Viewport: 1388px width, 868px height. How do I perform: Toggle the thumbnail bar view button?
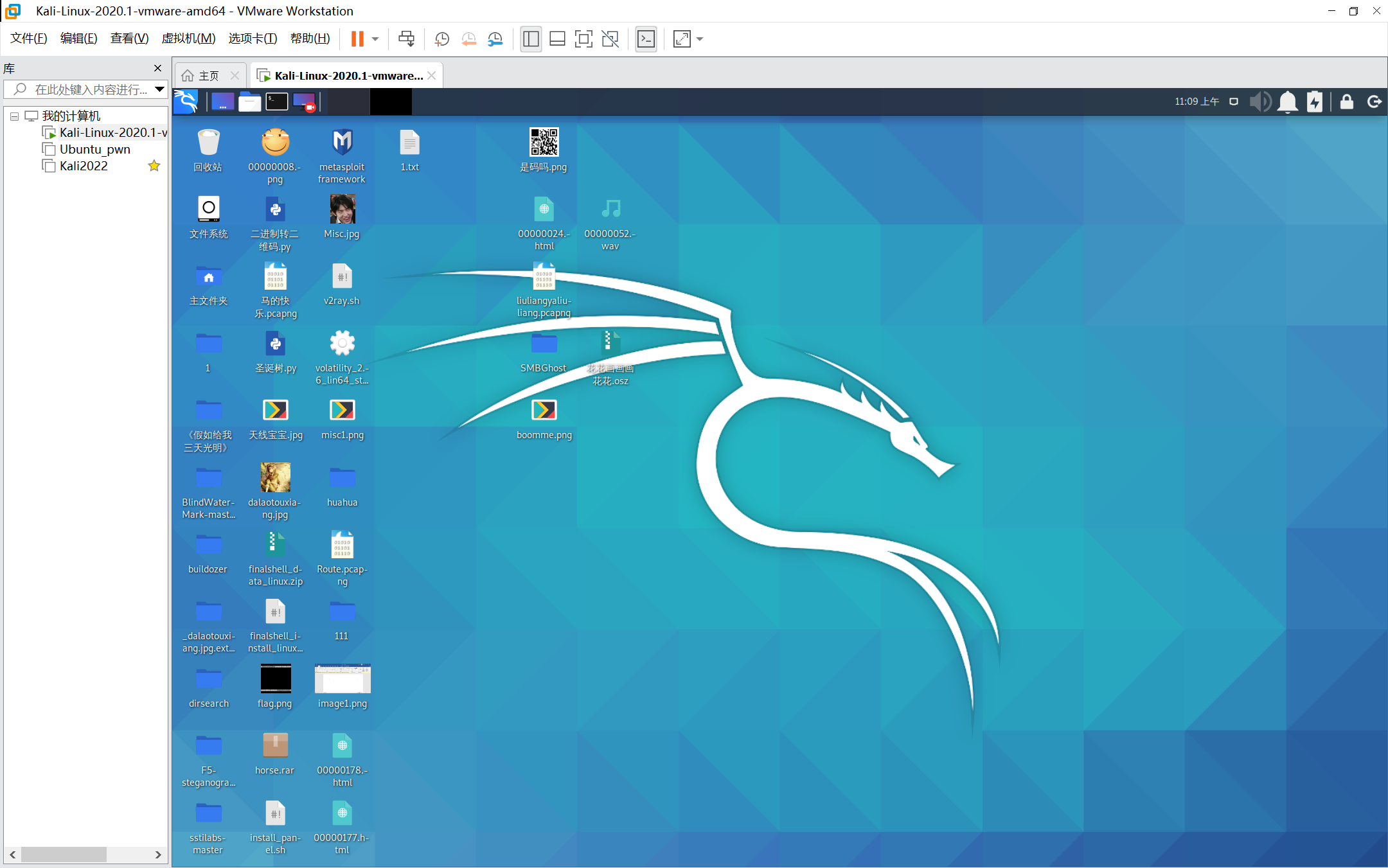click(x=557, y=39)
